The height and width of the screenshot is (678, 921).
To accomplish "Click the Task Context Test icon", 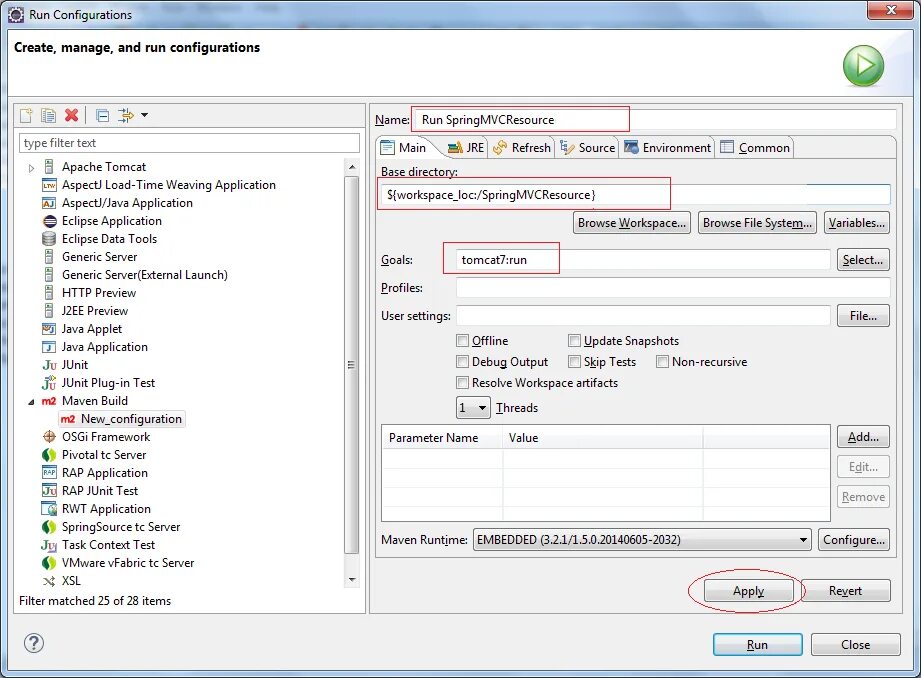I will click(49, 545).
